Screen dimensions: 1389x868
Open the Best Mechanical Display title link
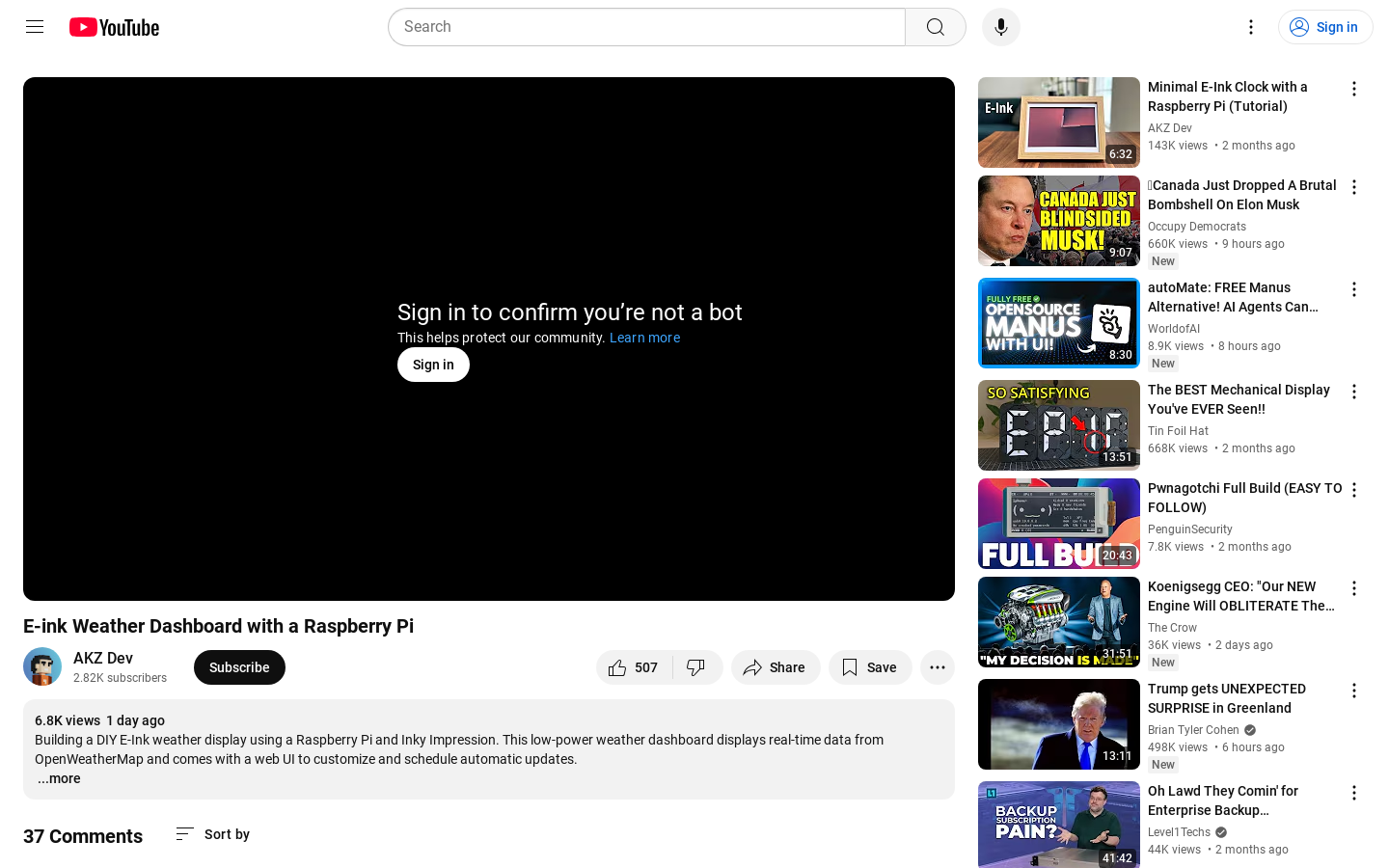pos(1239,399)
